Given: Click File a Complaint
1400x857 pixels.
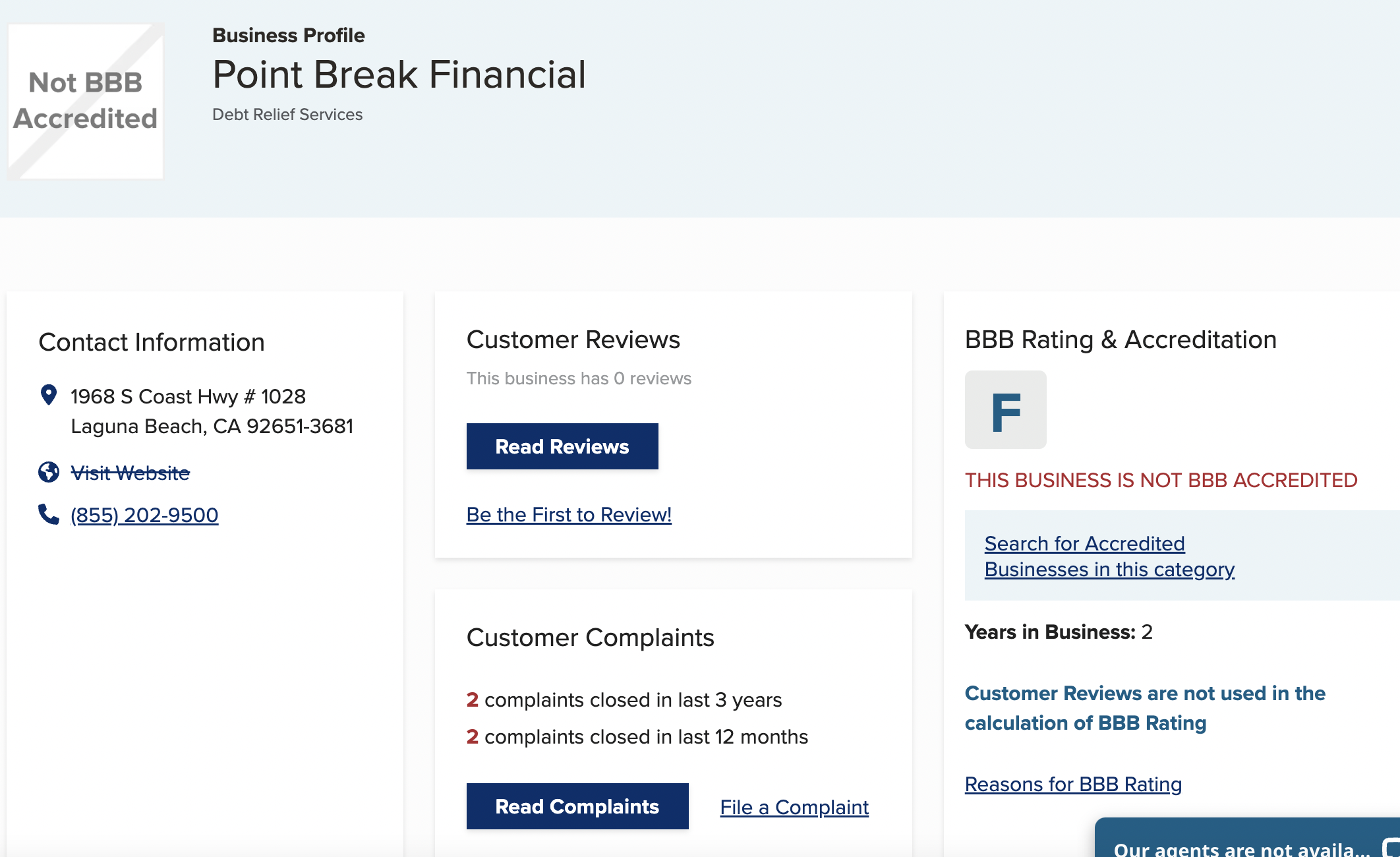Looking at the screenshot, I should click(x=794, y=807).
